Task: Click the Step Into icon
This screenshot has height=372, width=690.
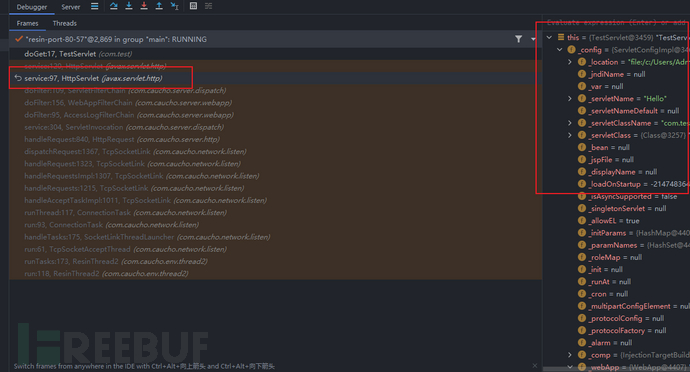Action: (x=129, y=6)
